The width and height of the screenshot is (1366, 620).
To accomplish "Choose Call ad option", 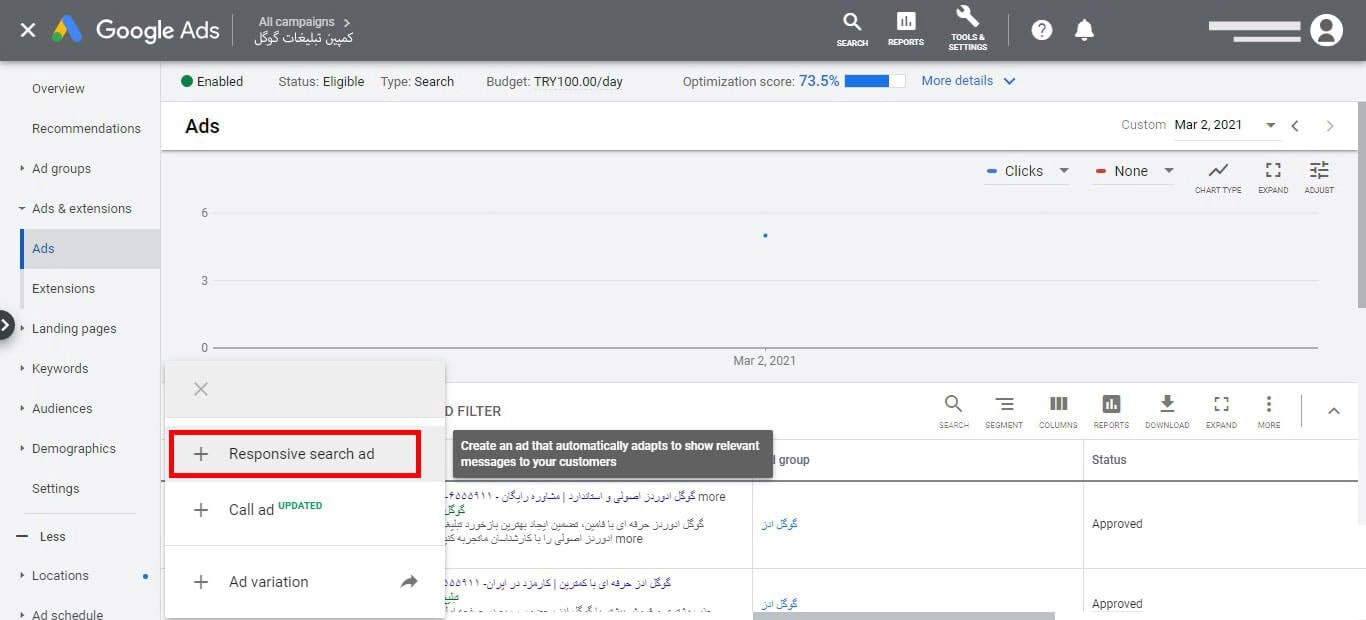I will point(305,509).
